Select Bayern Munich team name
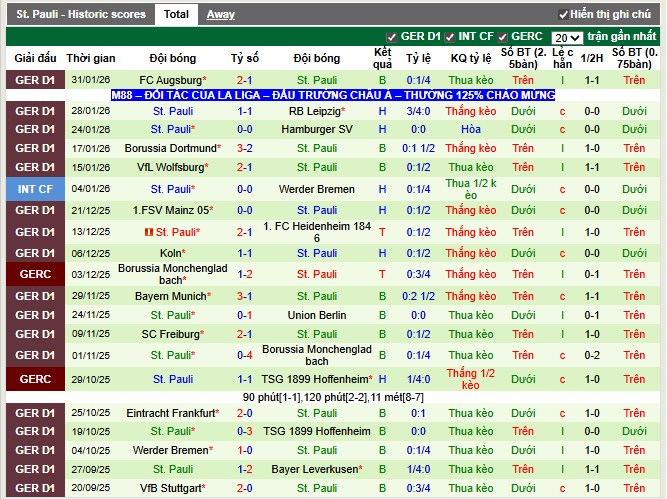 click(173, 296)
